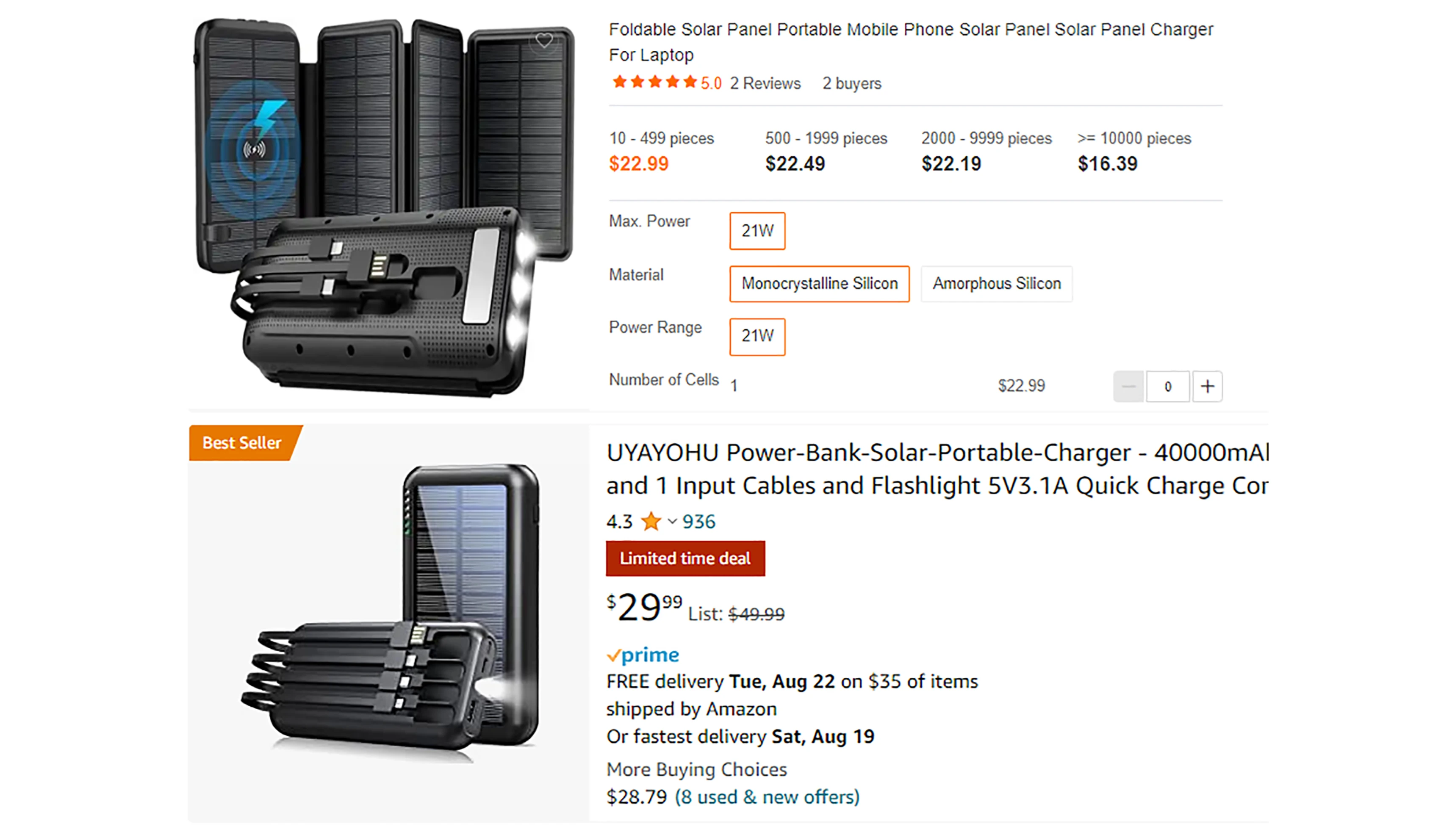Click the orange star rating icon of UYAYOHU
Image resolution: width=1441 pixels, height=840 pixels.
(x=651, y=521)
